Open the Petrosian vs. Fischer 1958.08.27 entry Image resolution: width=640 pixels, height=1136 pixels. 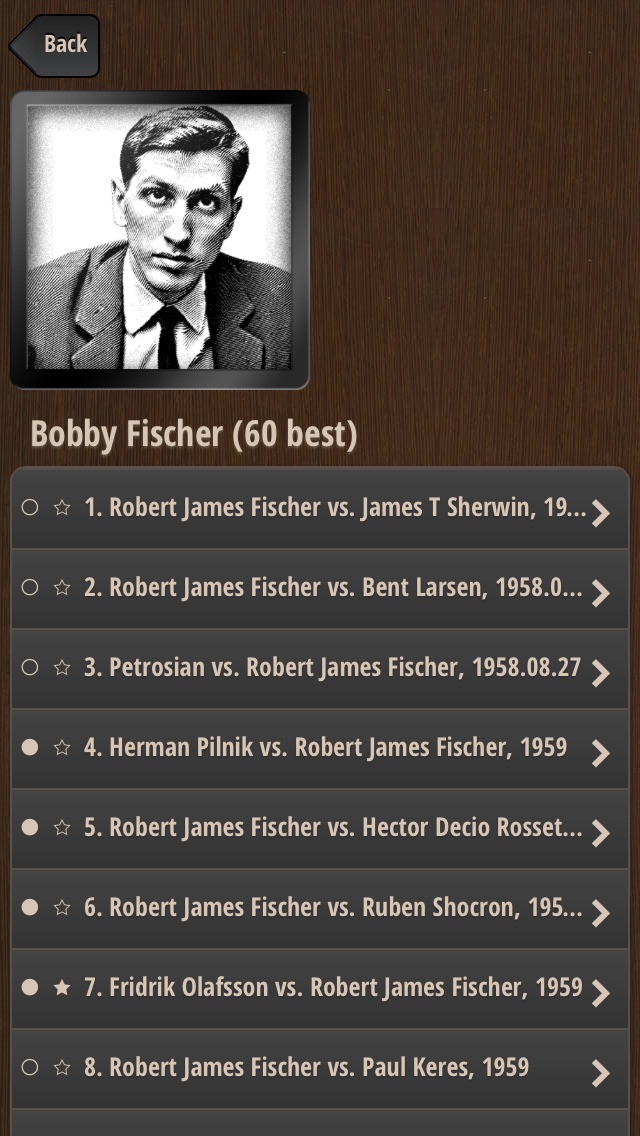[x=320, y=669]
